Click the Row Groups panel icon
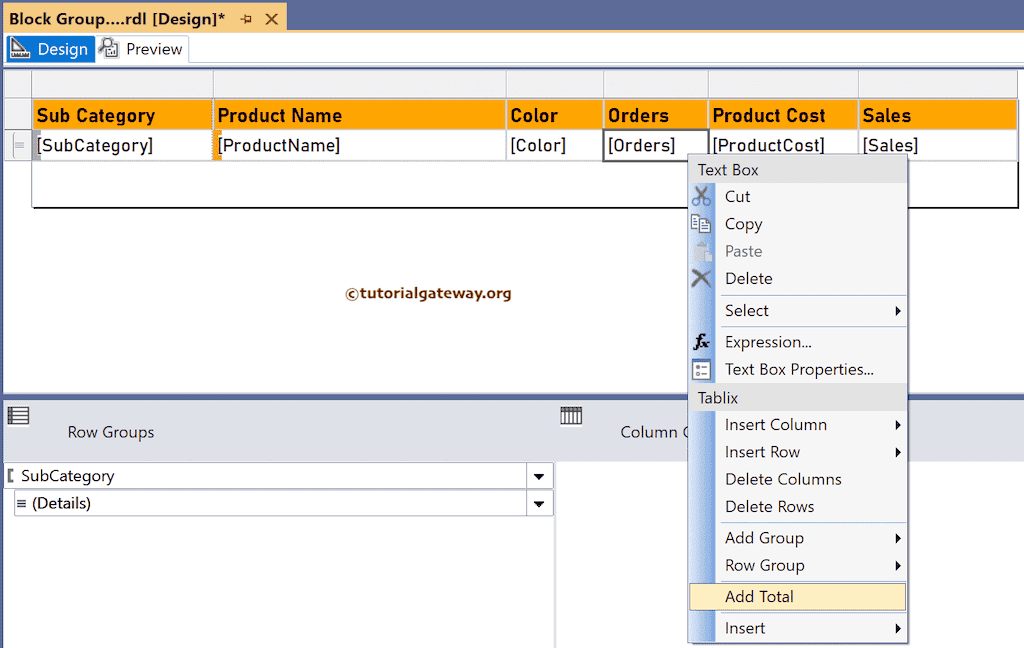The image size is (1024, 648). 18,415
